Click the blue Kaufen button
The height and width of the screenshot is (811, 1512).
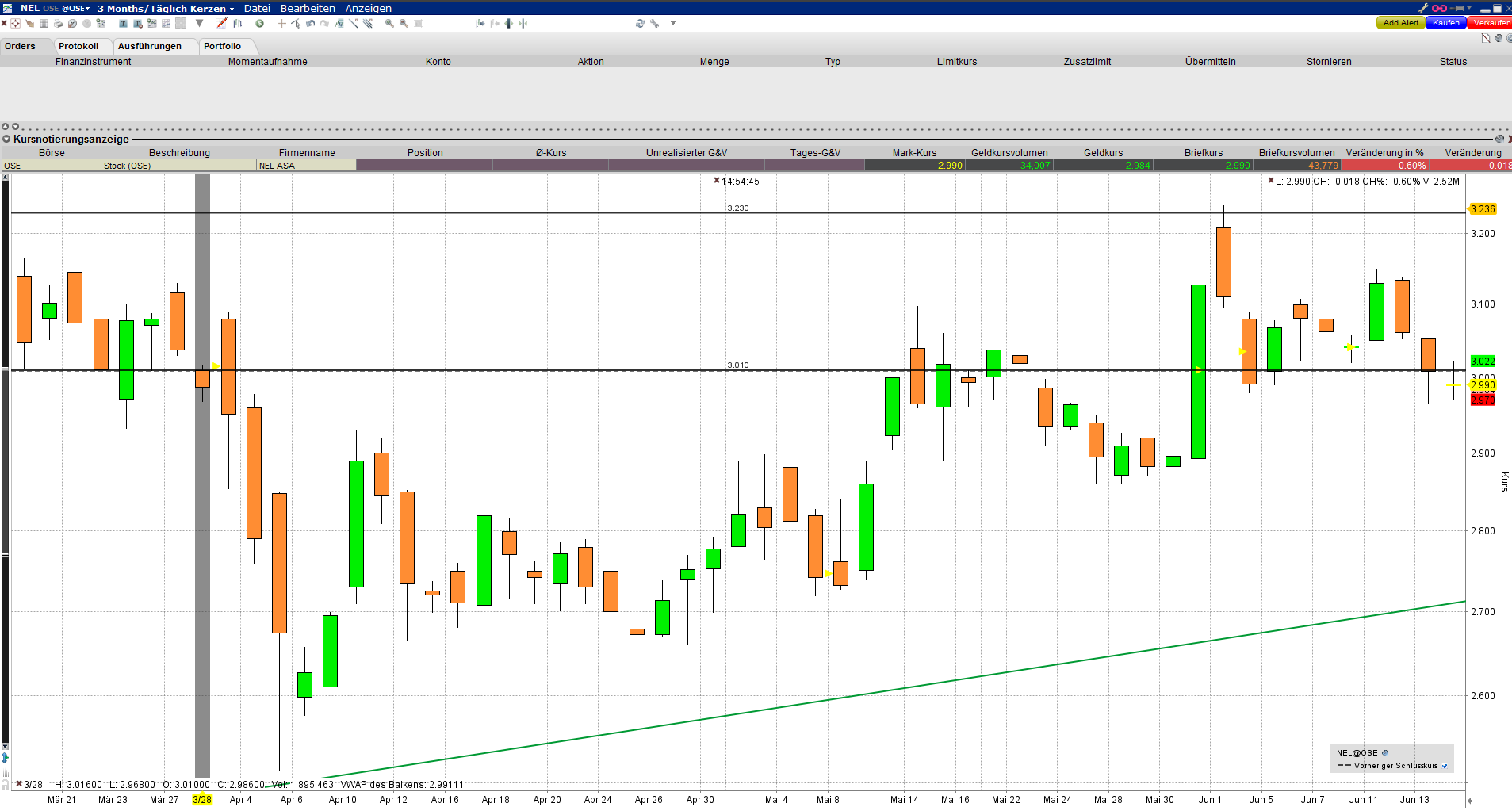[1446, 23]
